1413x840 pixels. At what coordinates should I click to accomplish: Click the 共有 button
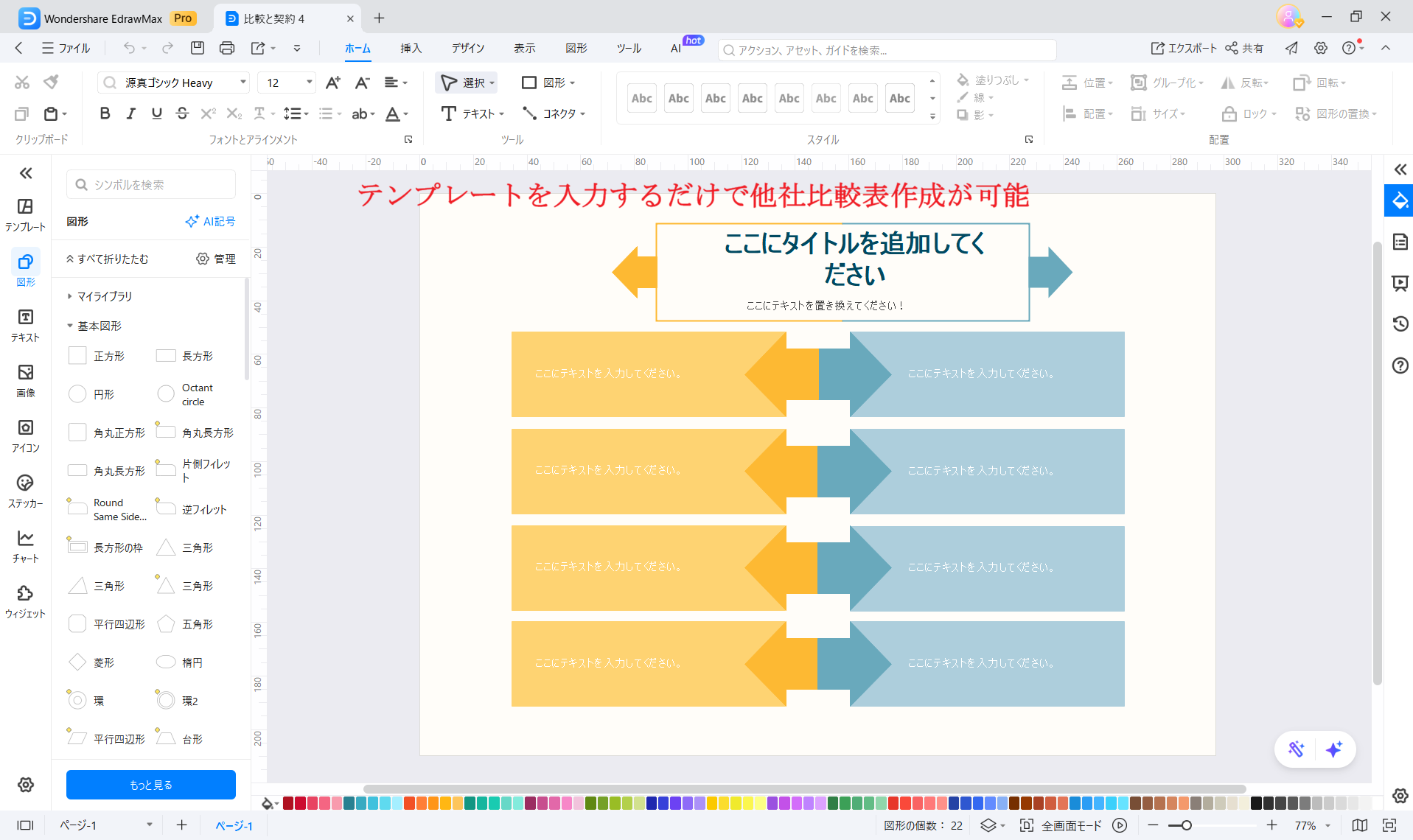1244,48
